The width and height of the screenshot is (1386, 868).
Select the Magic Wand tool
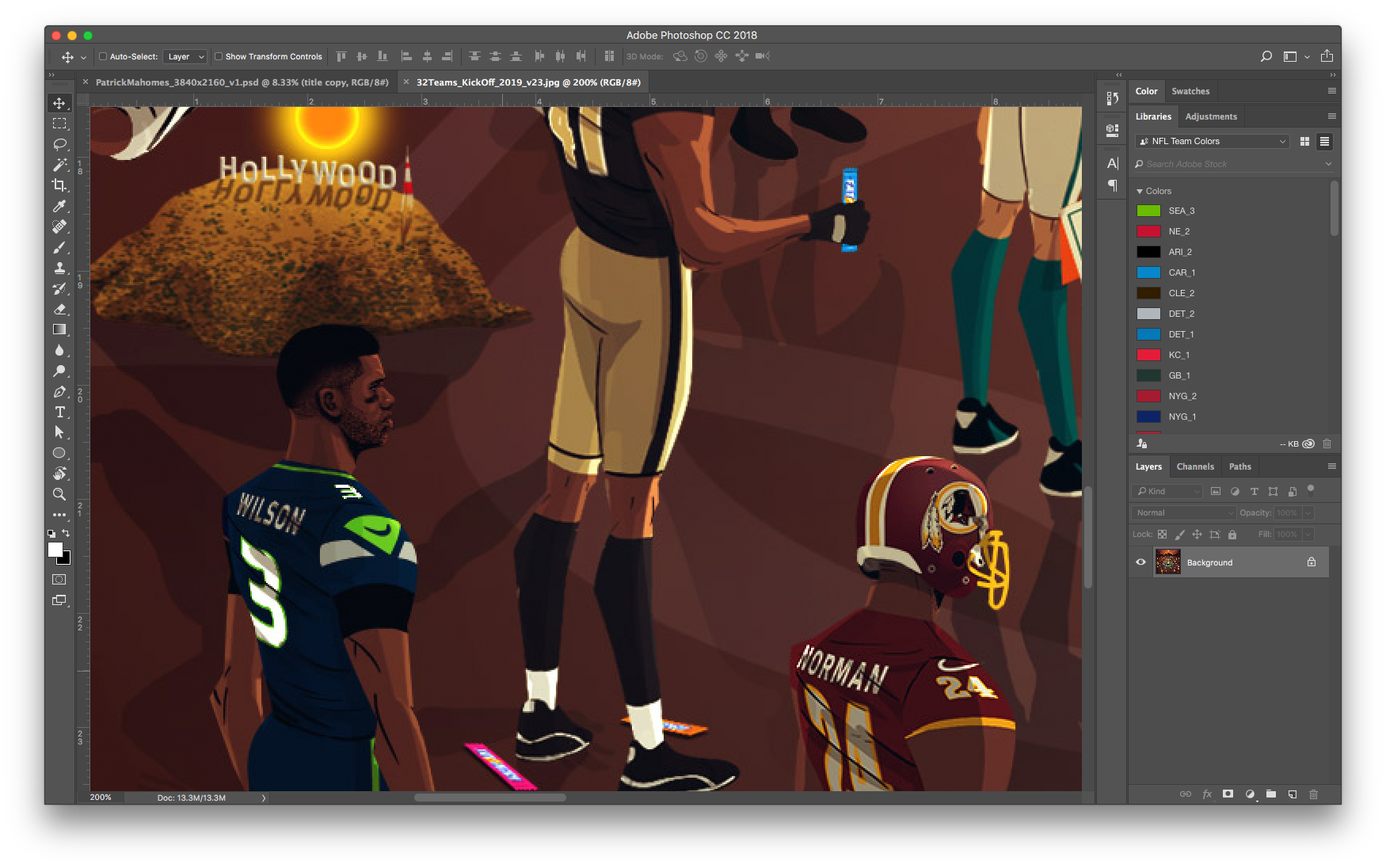pyautogui.click(x=59, y=165)
